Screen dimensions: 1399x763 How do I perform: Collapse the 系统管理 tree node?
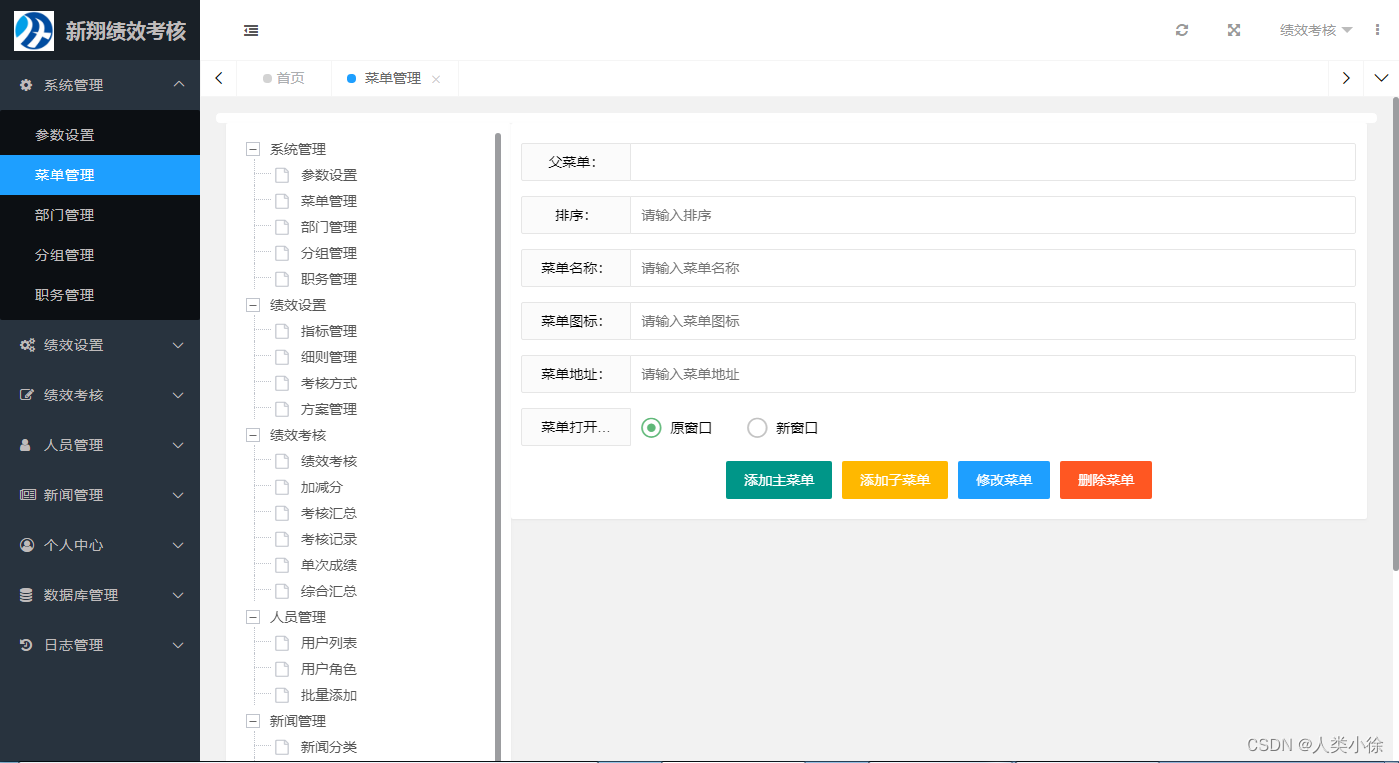(252, 149)
